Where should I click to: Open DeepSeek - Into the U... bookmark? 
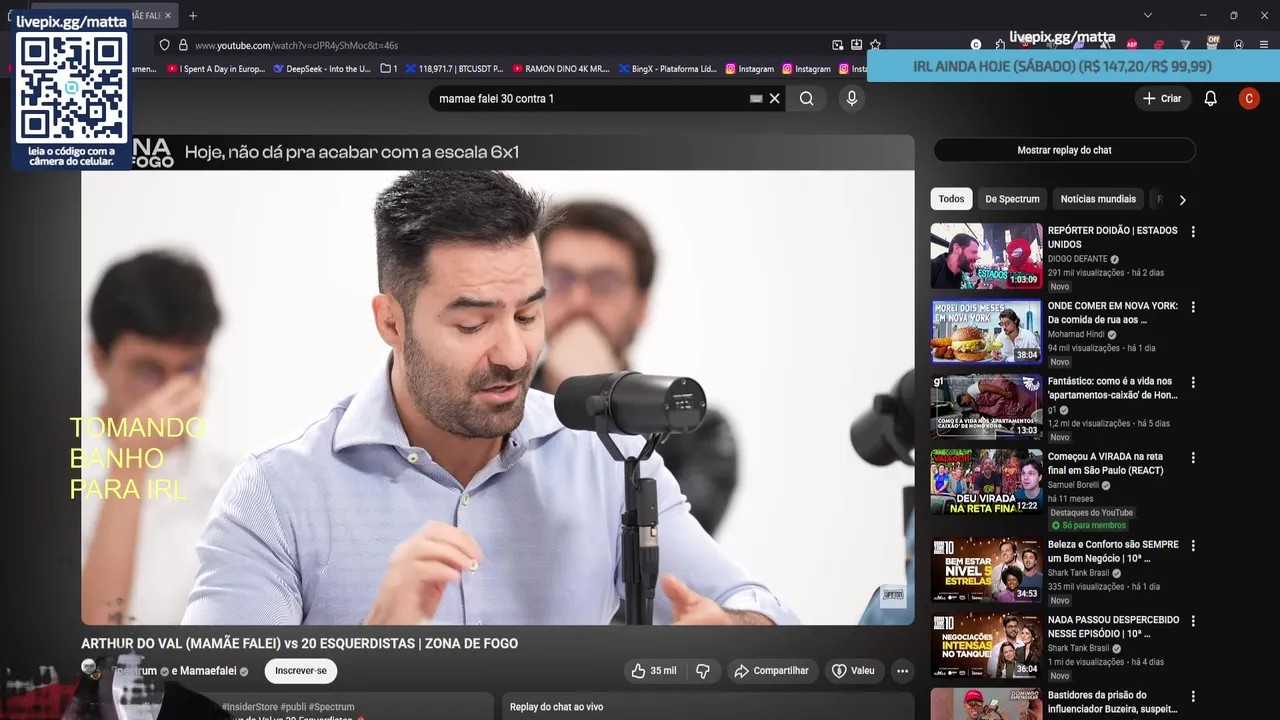click(x=321, y=69)
